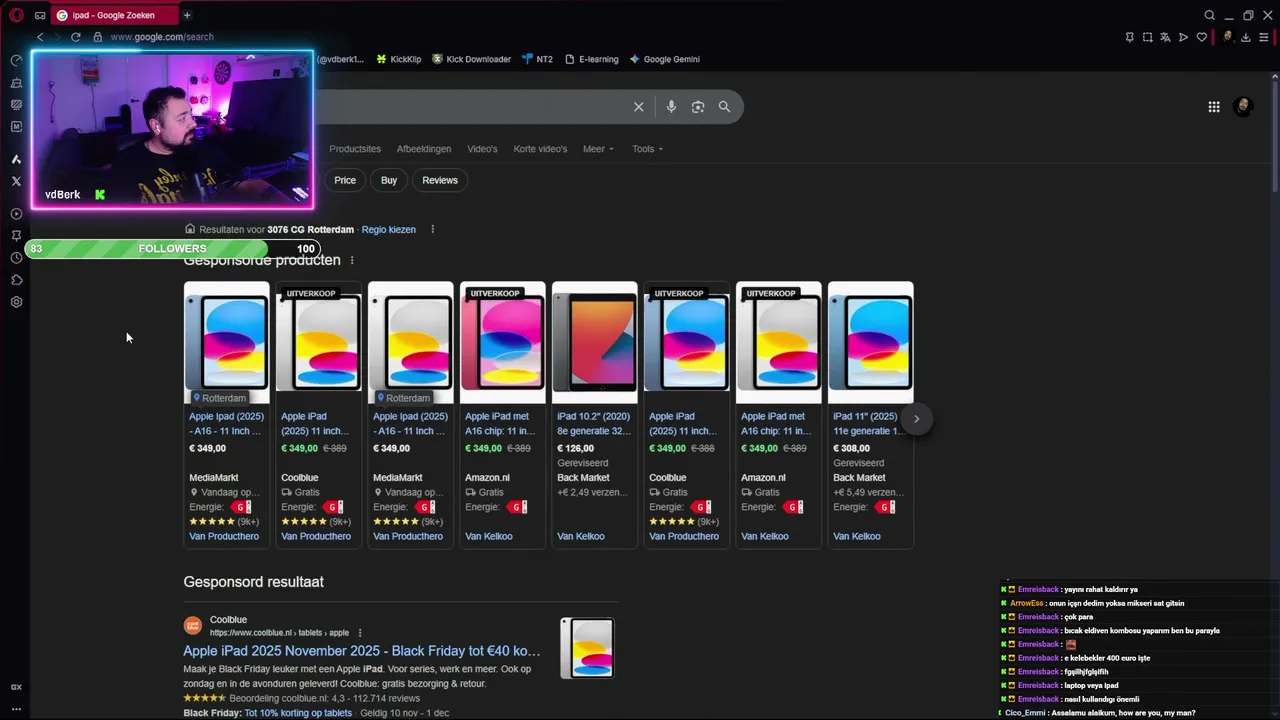
Task: Search by image with Google Lens icon
Action: click(x=698, y=107)
